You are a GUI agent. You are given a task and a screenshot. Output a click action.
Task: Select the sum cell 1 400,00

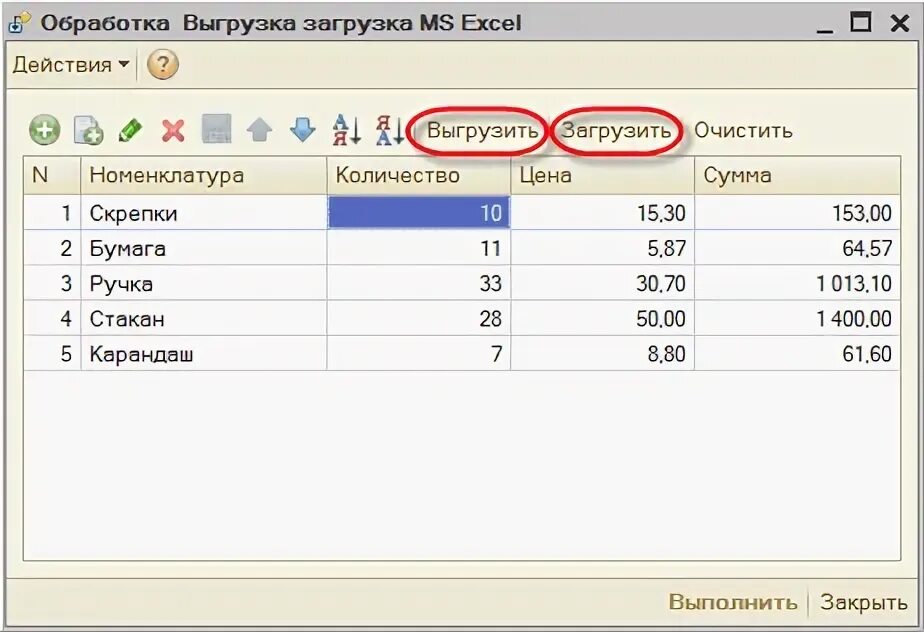[797, 319]
